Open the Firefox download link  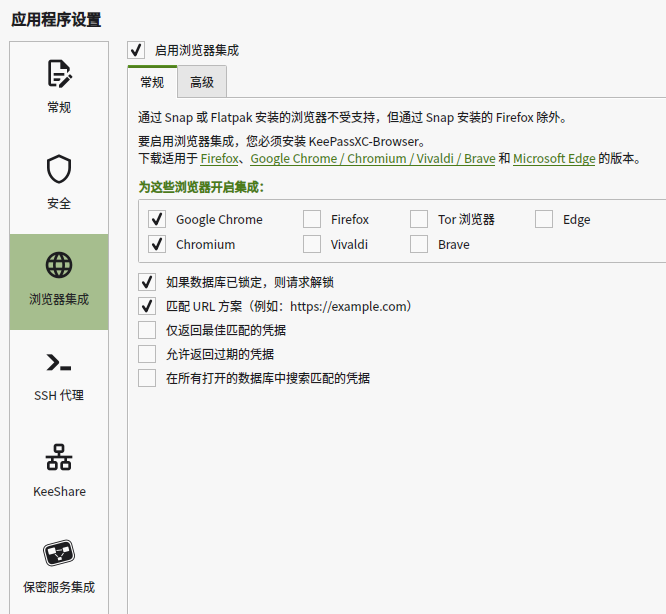coord(220,159)
